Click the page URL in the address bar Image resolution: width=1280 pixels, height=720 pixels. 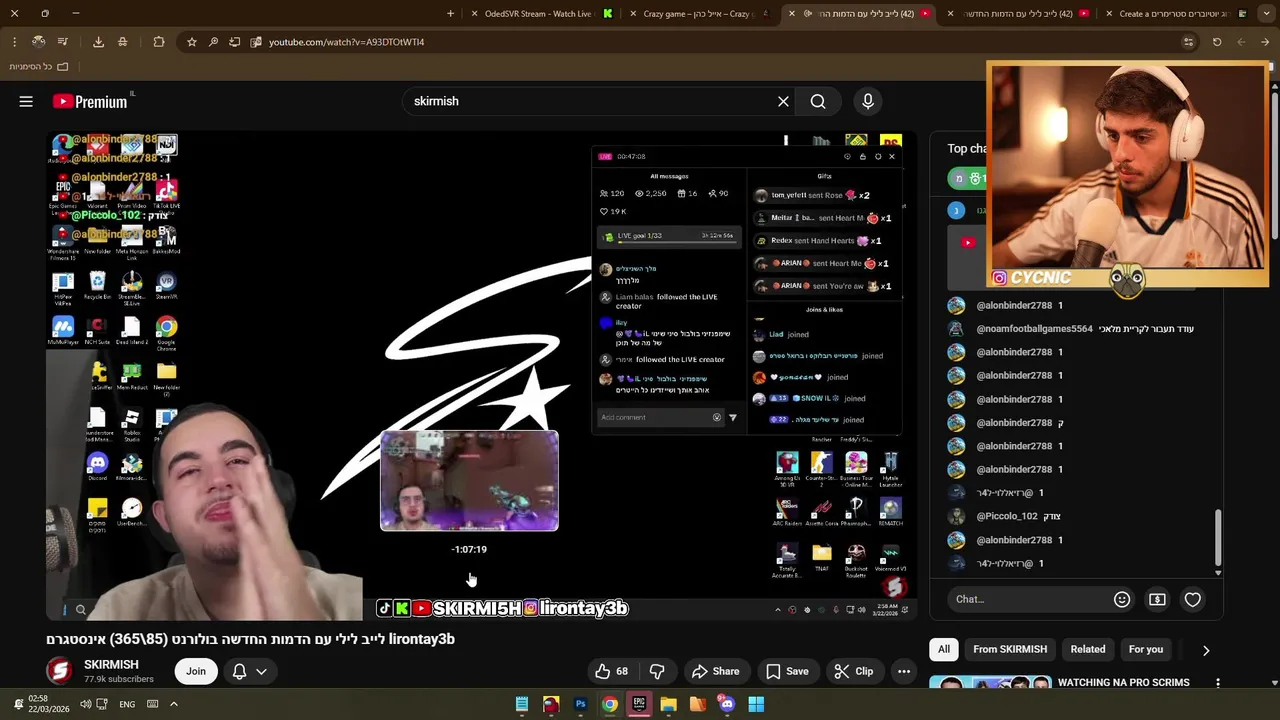(346, 42)
